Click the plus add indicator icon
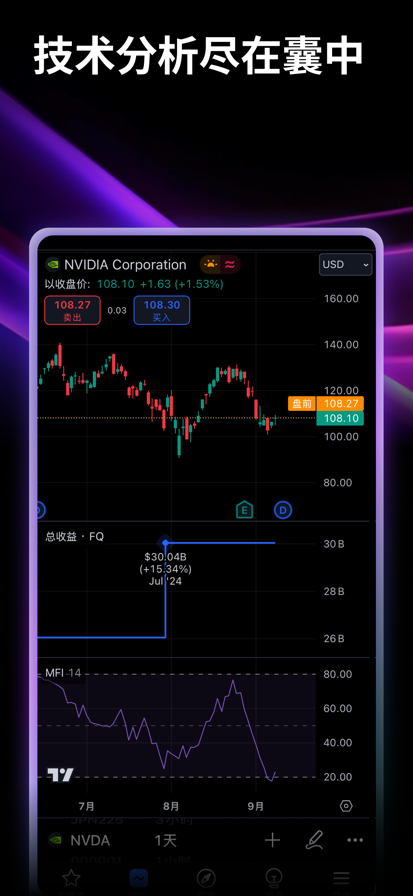The width and height of the screenshot is (413, 896). (272, 840)
